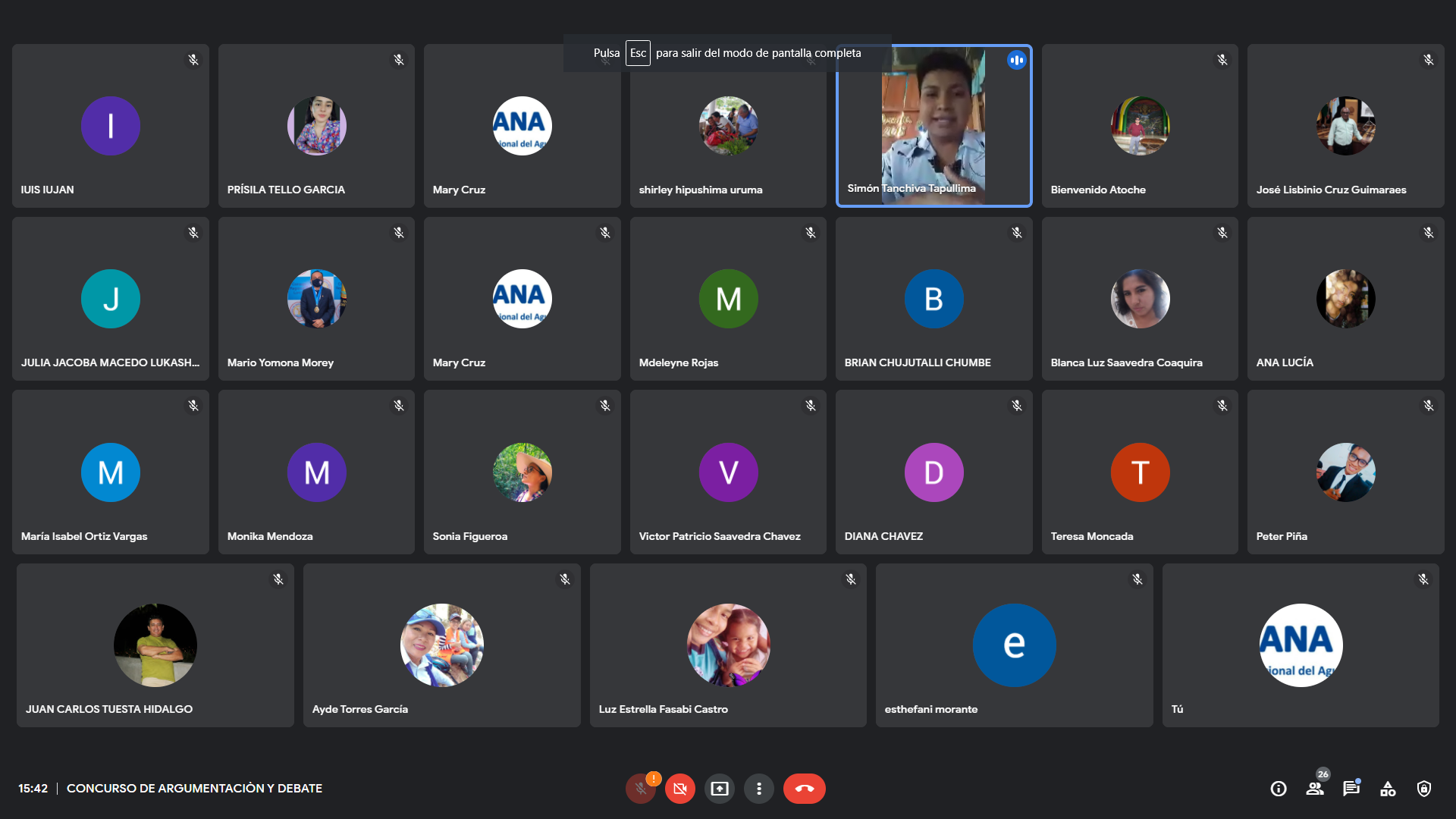Viewport: 1456px width, 819px height.
Task: Select BRIAN CHUJUTALLI blue B avatar
Action: (934, 299)
